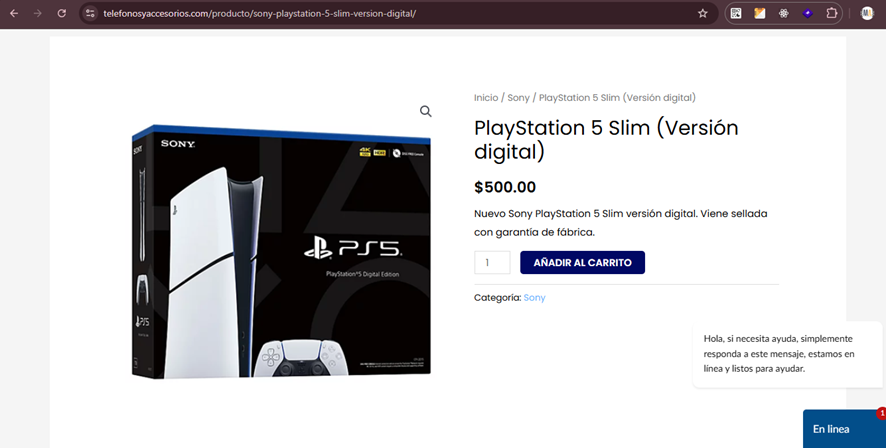Viewport: 886px width, 448px height.
Task: Open the QR code extension icon
Action: tap(736, 13)
